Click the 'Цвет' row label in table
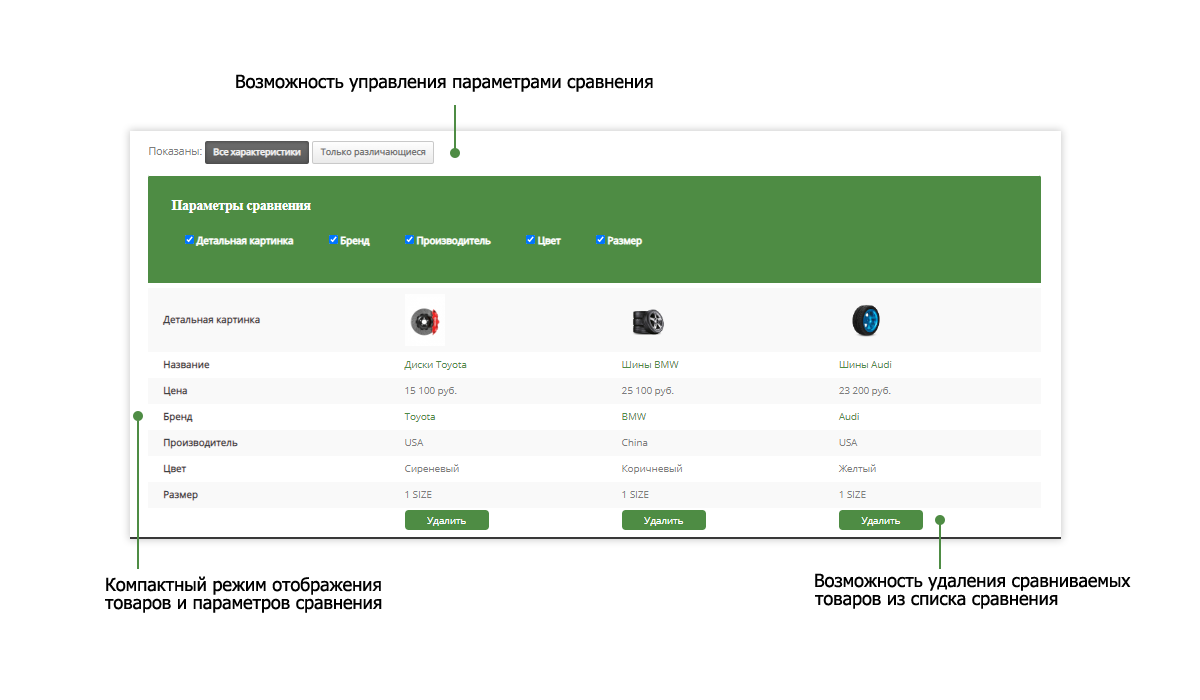Viewport: 1200px width, 700px height. tap(174, 469)
